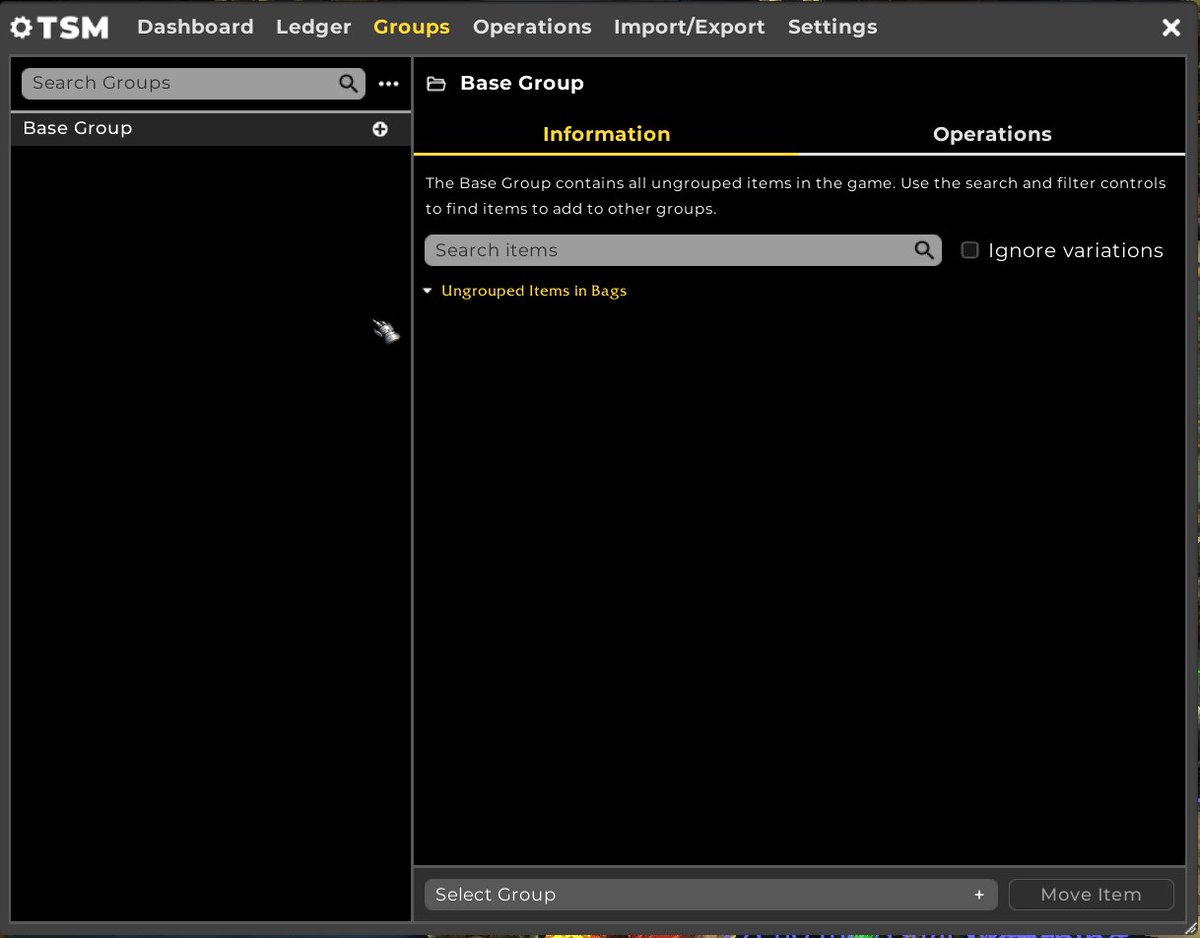The width and height of the screenshot is (1200, 938).
Task: Click the TSM gear logo icon
Action: click(21, 28)
